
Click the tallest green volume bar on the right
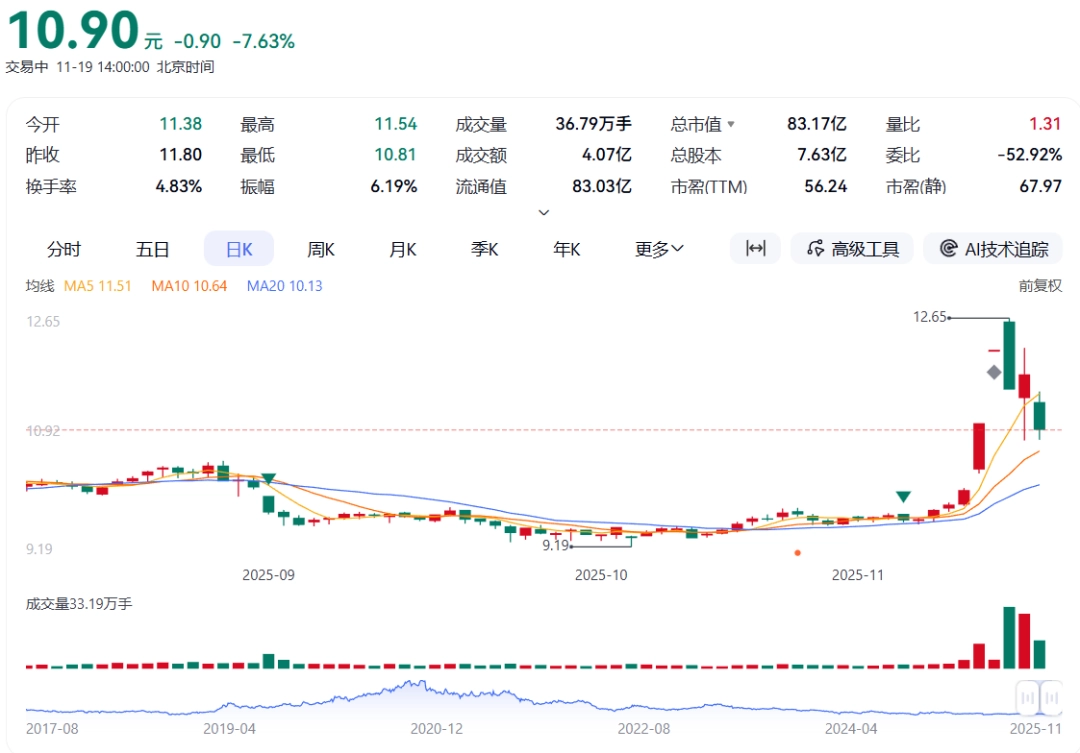tap(1007, 635)
